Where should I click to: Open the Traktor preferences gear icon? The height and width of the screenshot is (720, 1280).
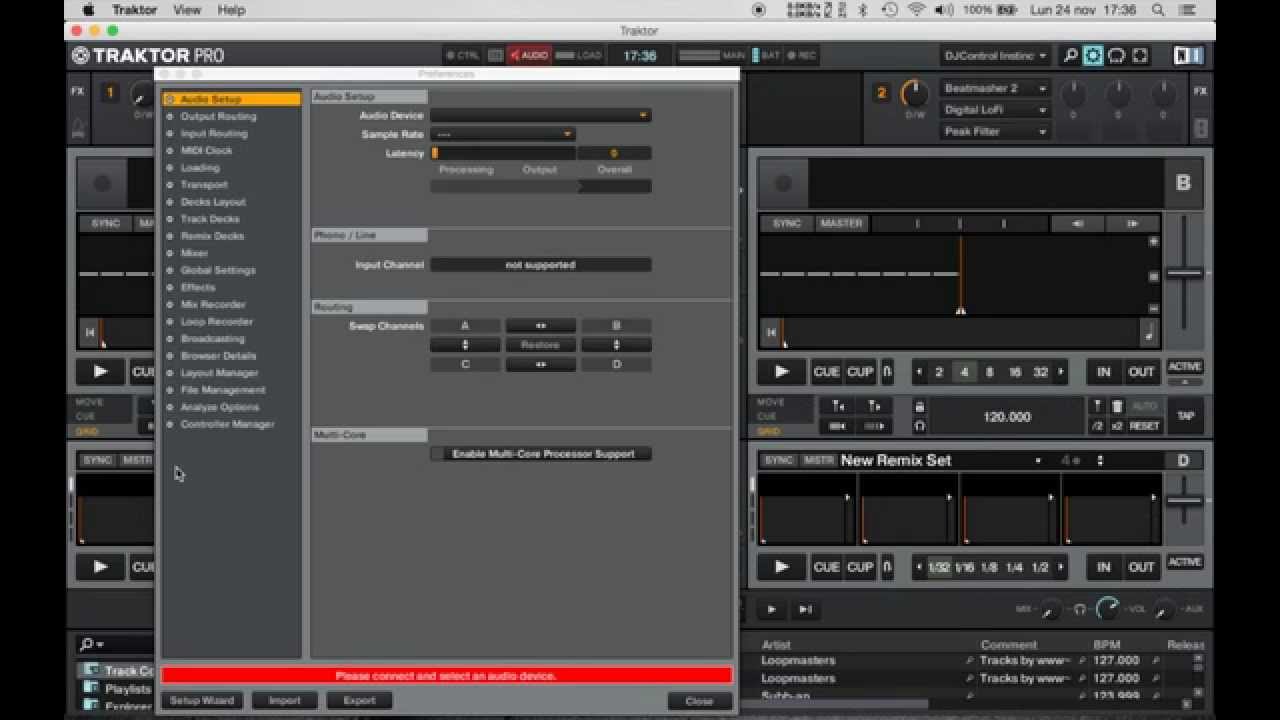(x=1093, y=56)
